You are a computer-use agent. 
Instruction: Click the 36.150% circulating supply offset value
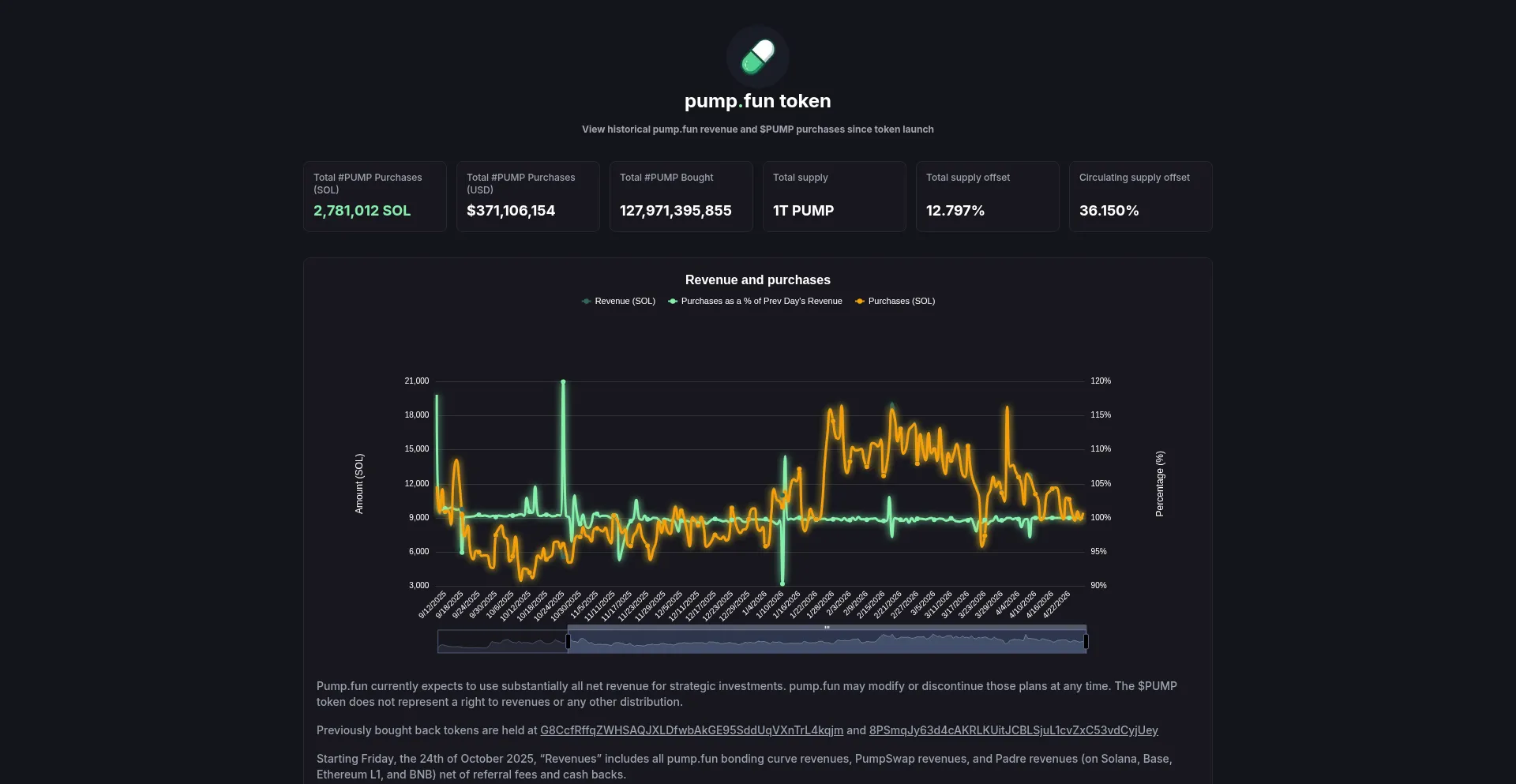coord(1109,211)
